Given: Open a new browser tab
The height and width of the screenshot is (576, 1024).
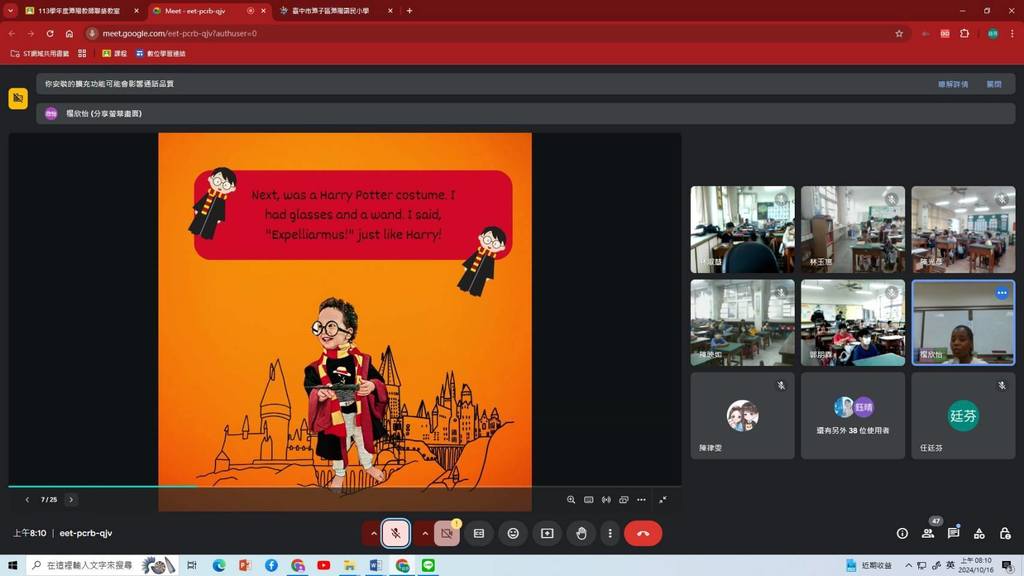Looking at the screenshot, I should (409, 11).
